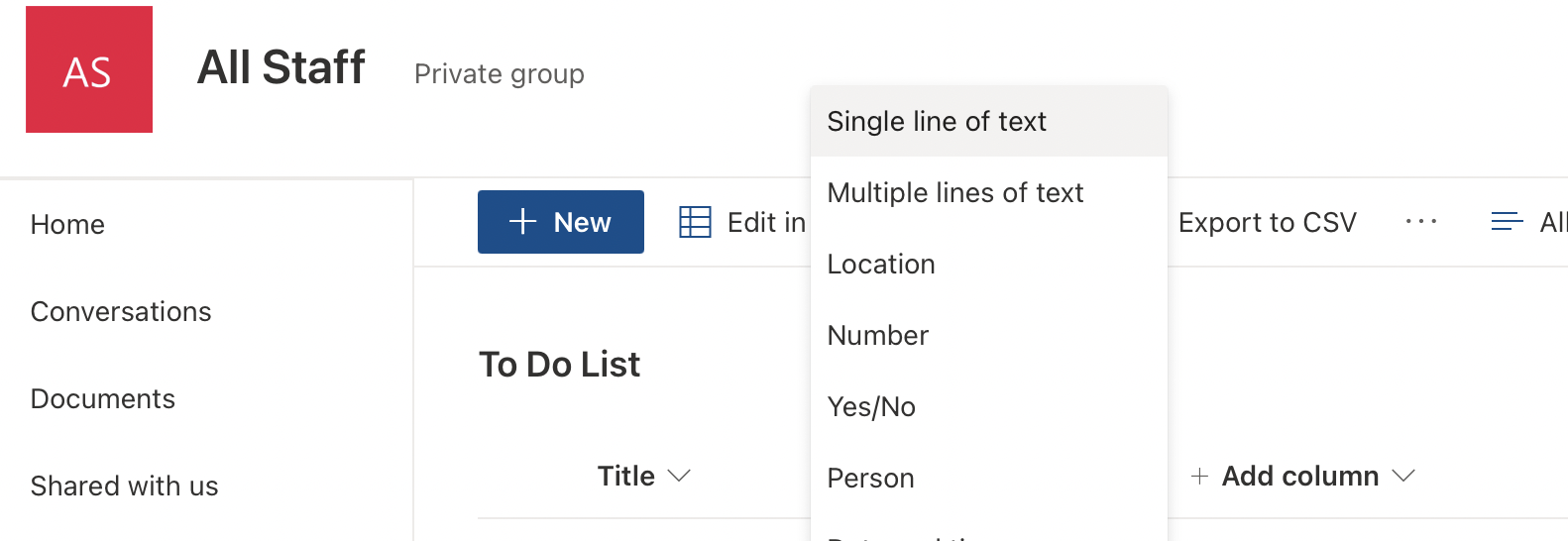The height and width of the screenshot is (541, 1568).
Task: Click the view options lines icon
Action: point(1507,222)
